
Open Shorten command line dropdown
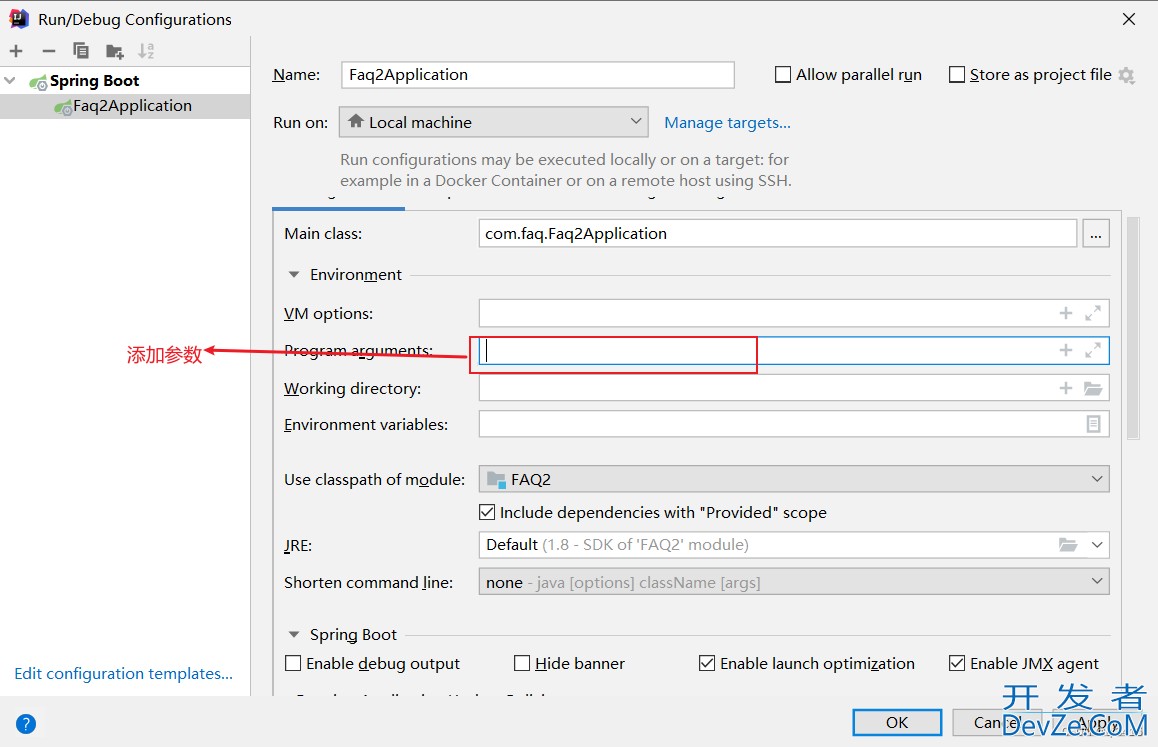[x=794, y=582]
